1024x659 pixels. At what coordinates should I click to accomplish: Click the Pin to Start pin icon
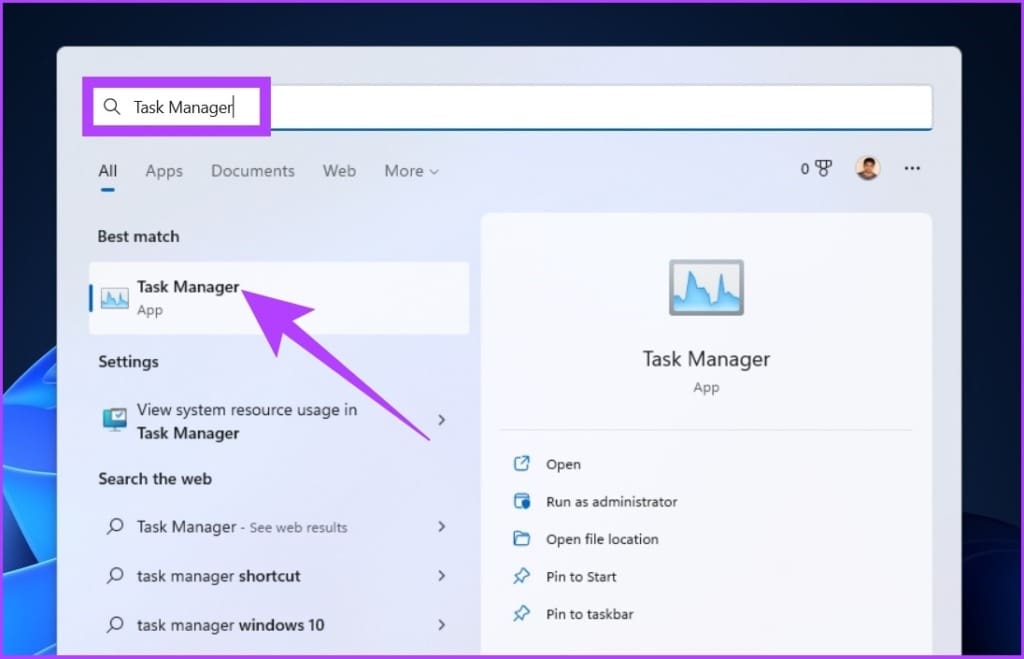click(x=521, y=576)
